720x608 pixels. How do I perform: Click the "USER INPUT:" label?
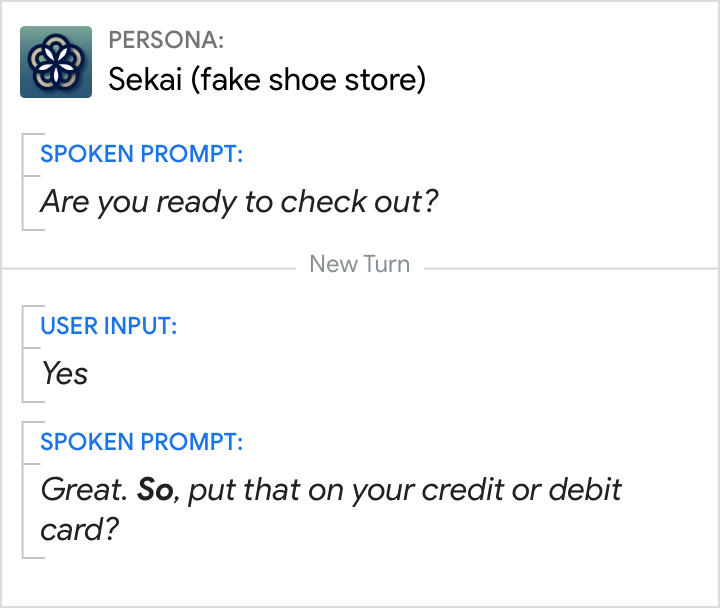click(108, 326)
